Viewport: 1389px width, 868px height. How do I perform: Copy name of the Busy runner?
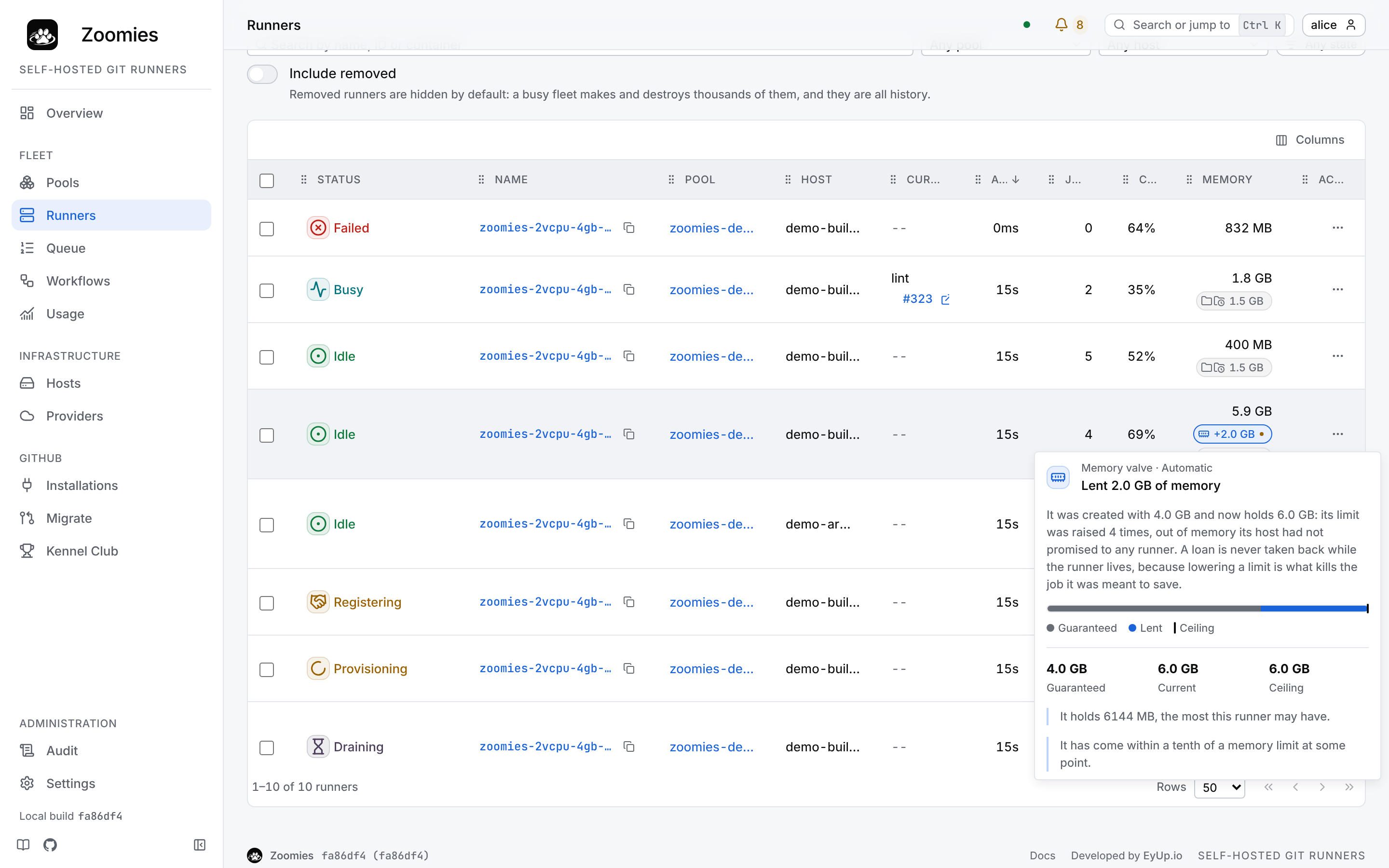click(x=629, y=289)
